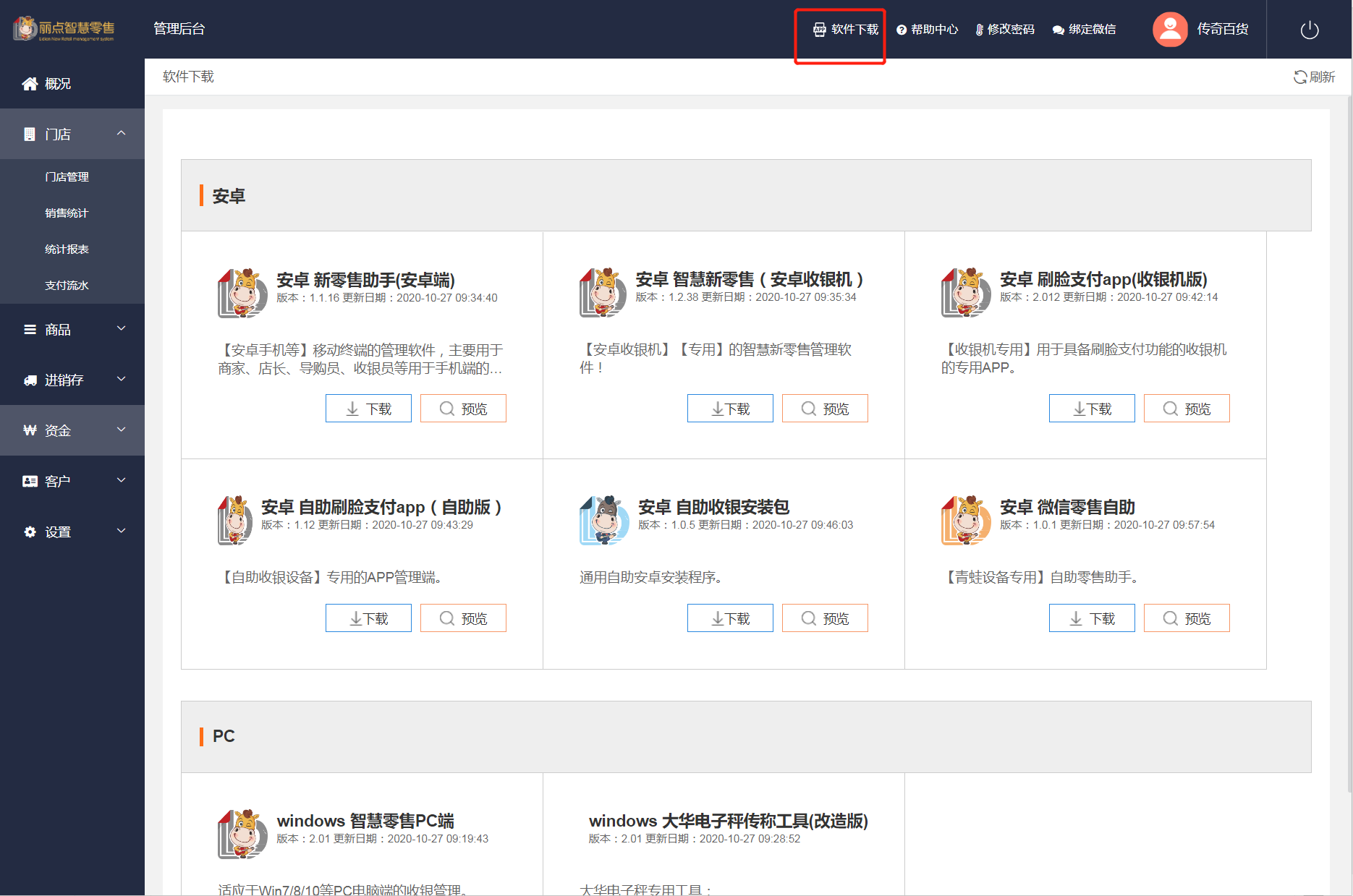
Task: Preview 安卓 刷脸支付app(收银机版)
Action: coord(1187,409)
